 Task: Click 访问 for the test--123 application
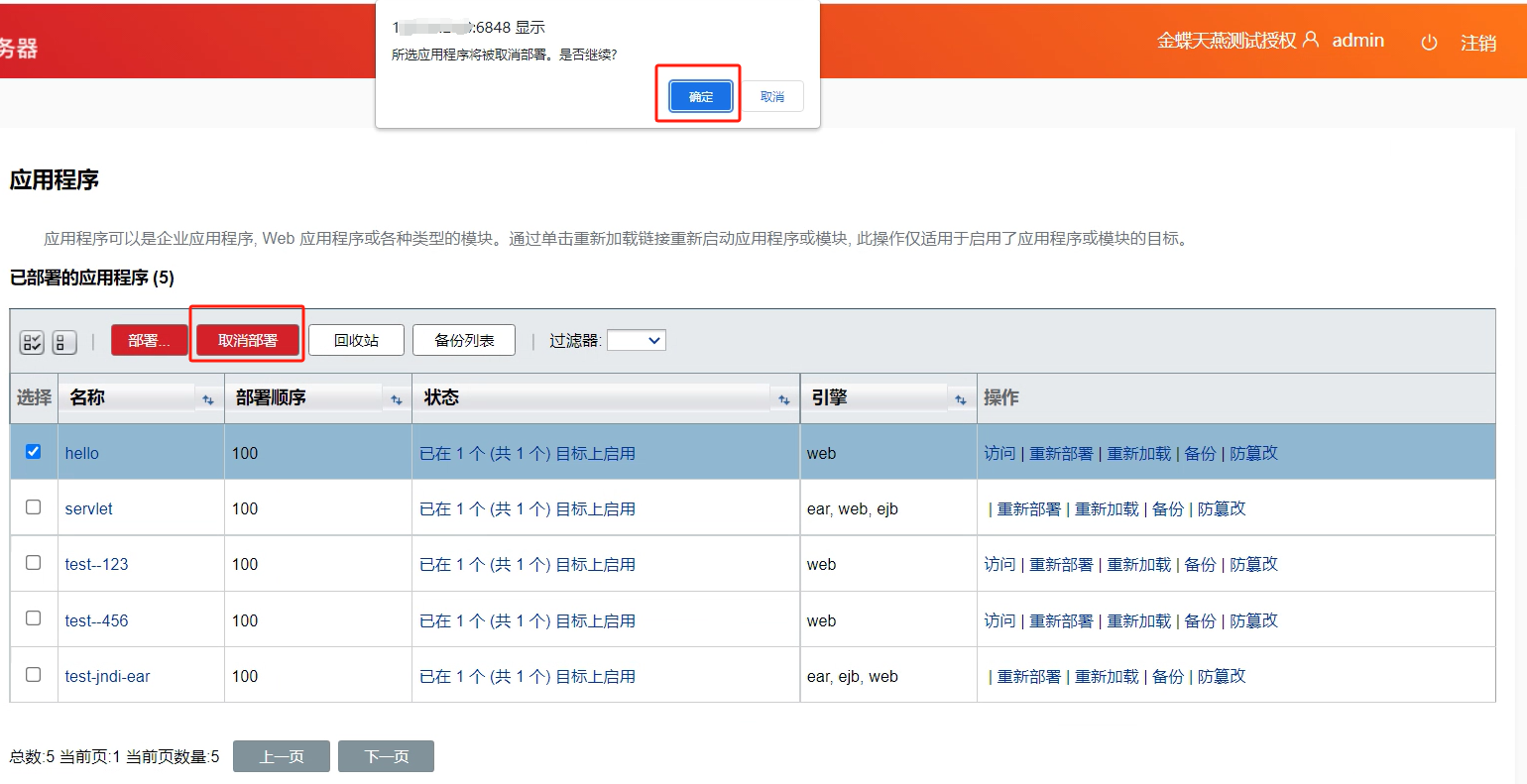(x=999, y=564)
